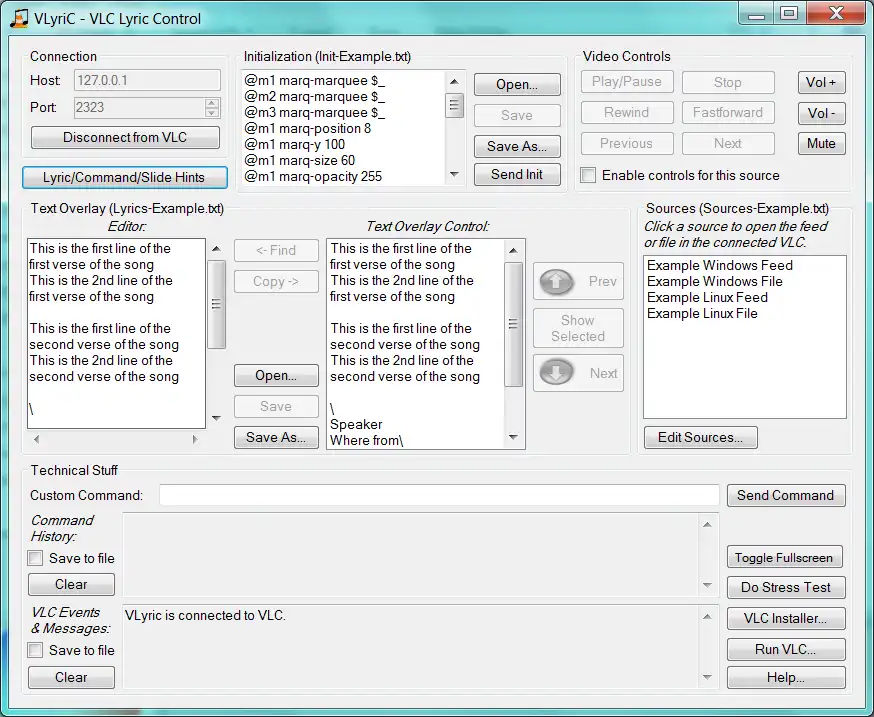Image resolution: width=874 pixels, height=717 pixels.
Task: Click the Save button in Initialization section
Action: [x=517, y=115]
